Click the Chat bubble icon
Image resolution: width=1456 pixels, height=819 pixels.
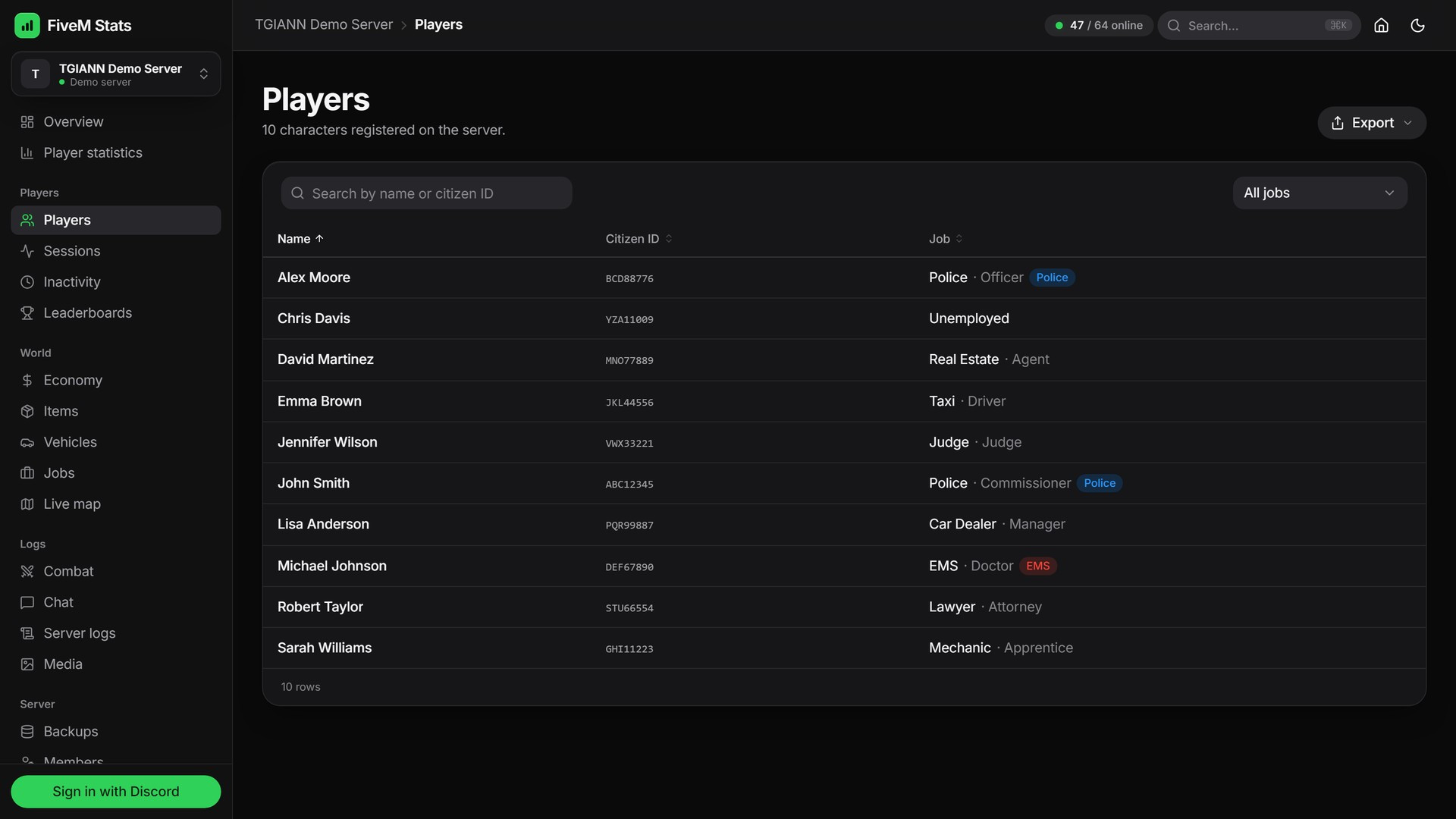click(27, 602)
